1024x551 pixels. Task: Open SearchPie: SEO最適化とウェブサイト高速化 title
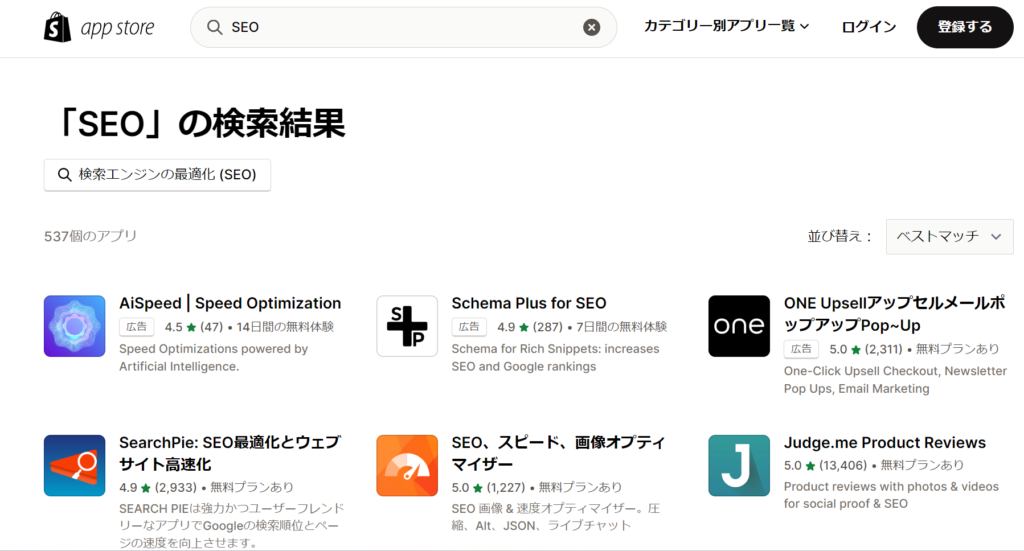point(230,453)
